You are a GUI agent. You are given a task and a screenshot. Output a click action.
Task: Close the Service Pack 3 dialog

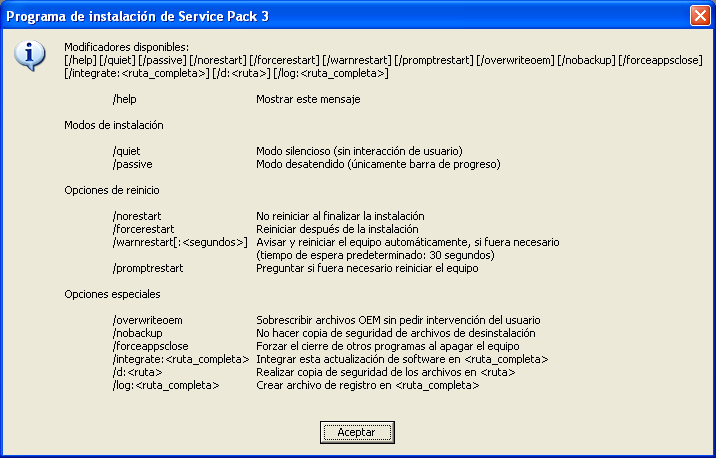(700, 16)
